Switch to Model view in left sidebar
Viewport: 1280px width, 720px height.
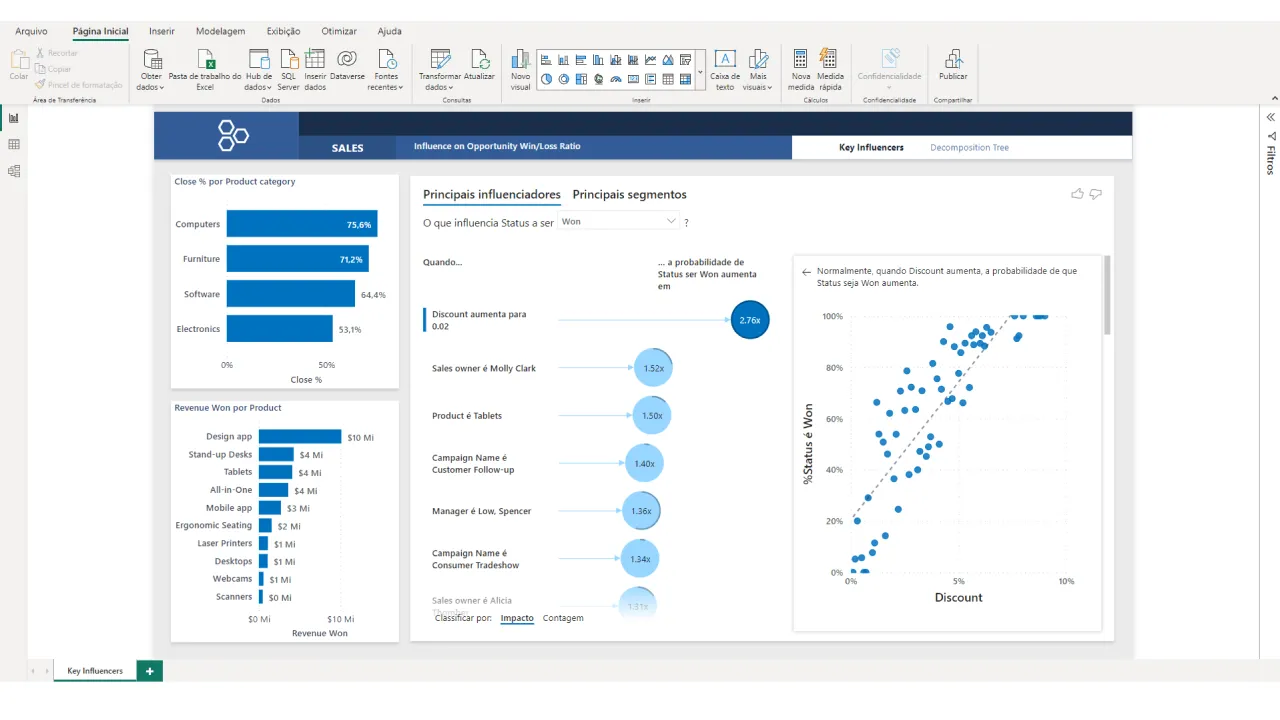tap(14, 171)
